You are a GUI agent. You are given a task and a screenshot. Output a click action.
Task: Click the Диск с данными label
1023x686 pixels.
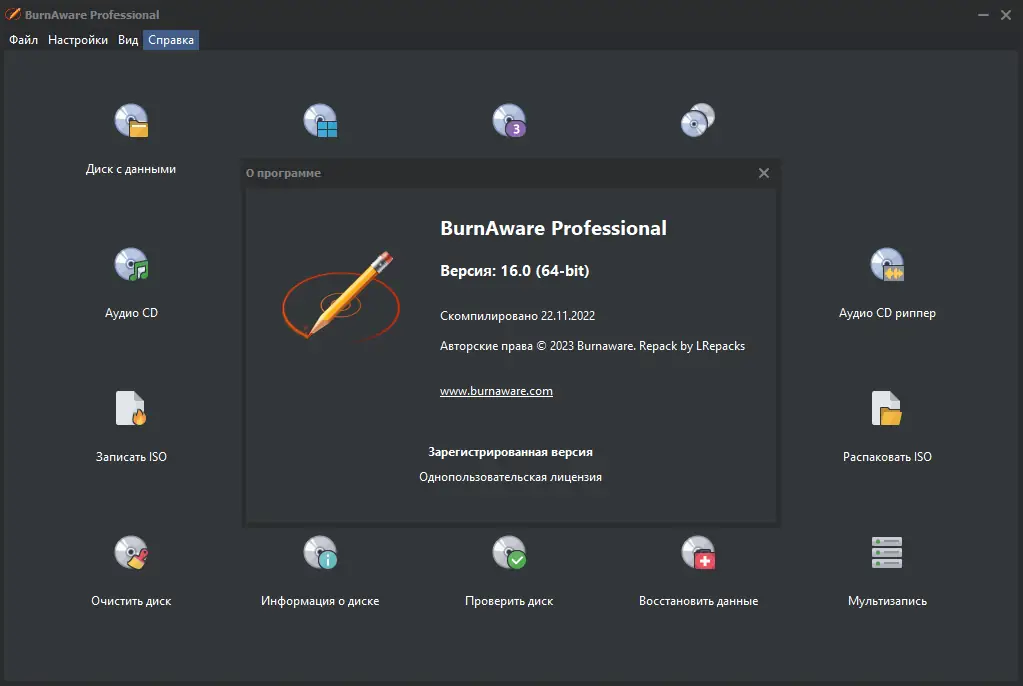pyautogui.click(x=131, y=168)
